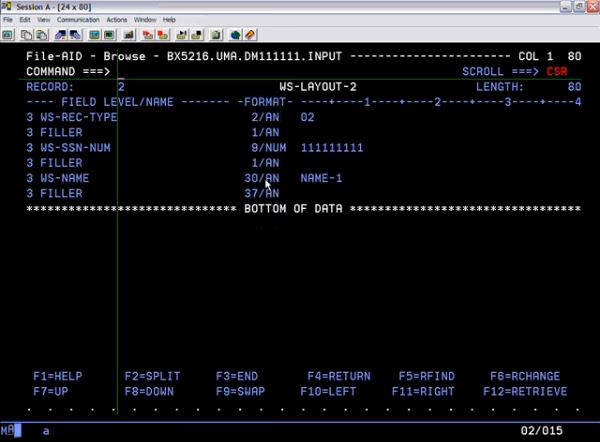The width and height of the screenshot is (600, 442).
Task: Click the WS-NAME field name
Action: point(65,178)
